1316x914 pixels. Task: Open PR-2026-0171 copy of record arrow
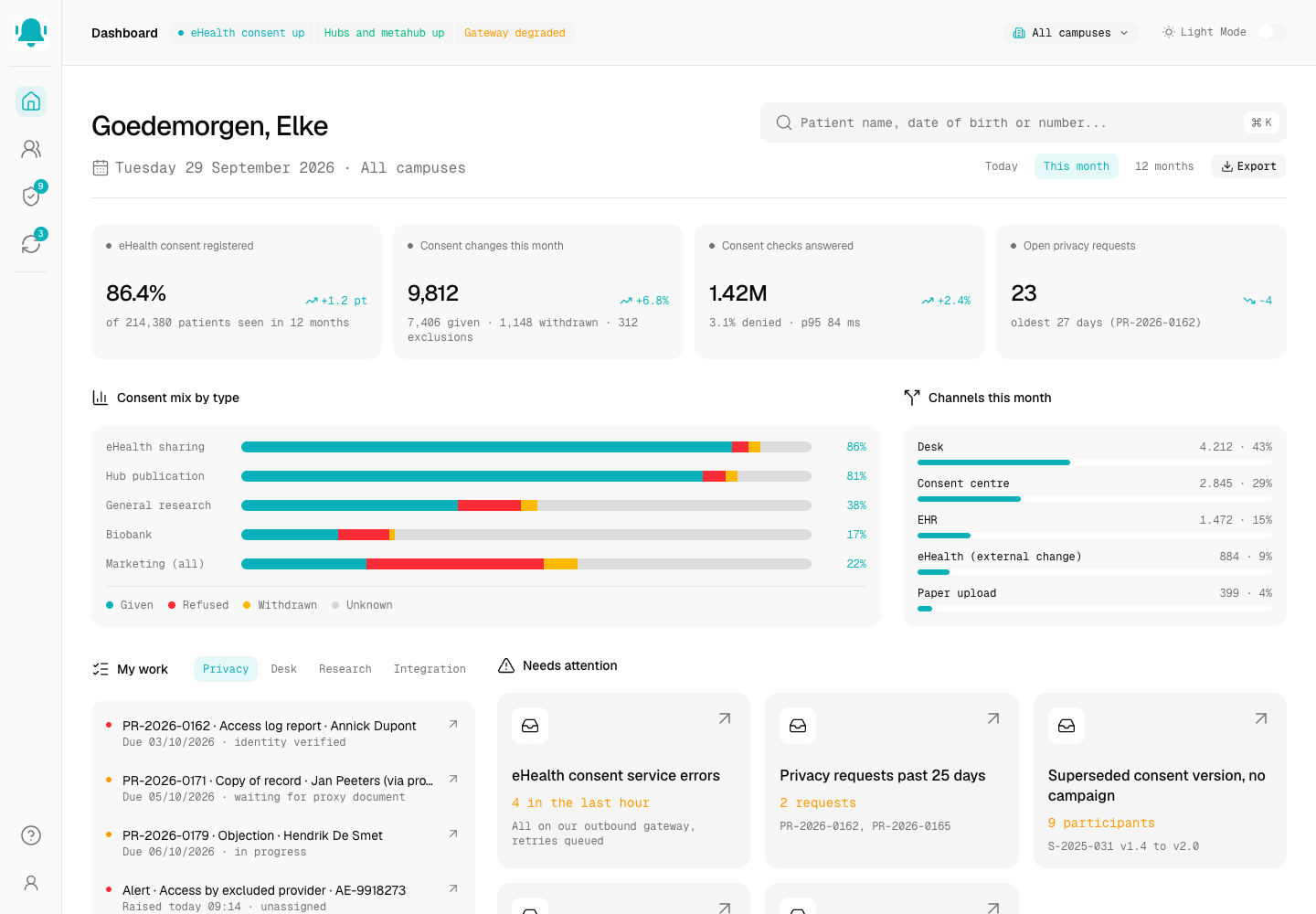tap(453, 779)
